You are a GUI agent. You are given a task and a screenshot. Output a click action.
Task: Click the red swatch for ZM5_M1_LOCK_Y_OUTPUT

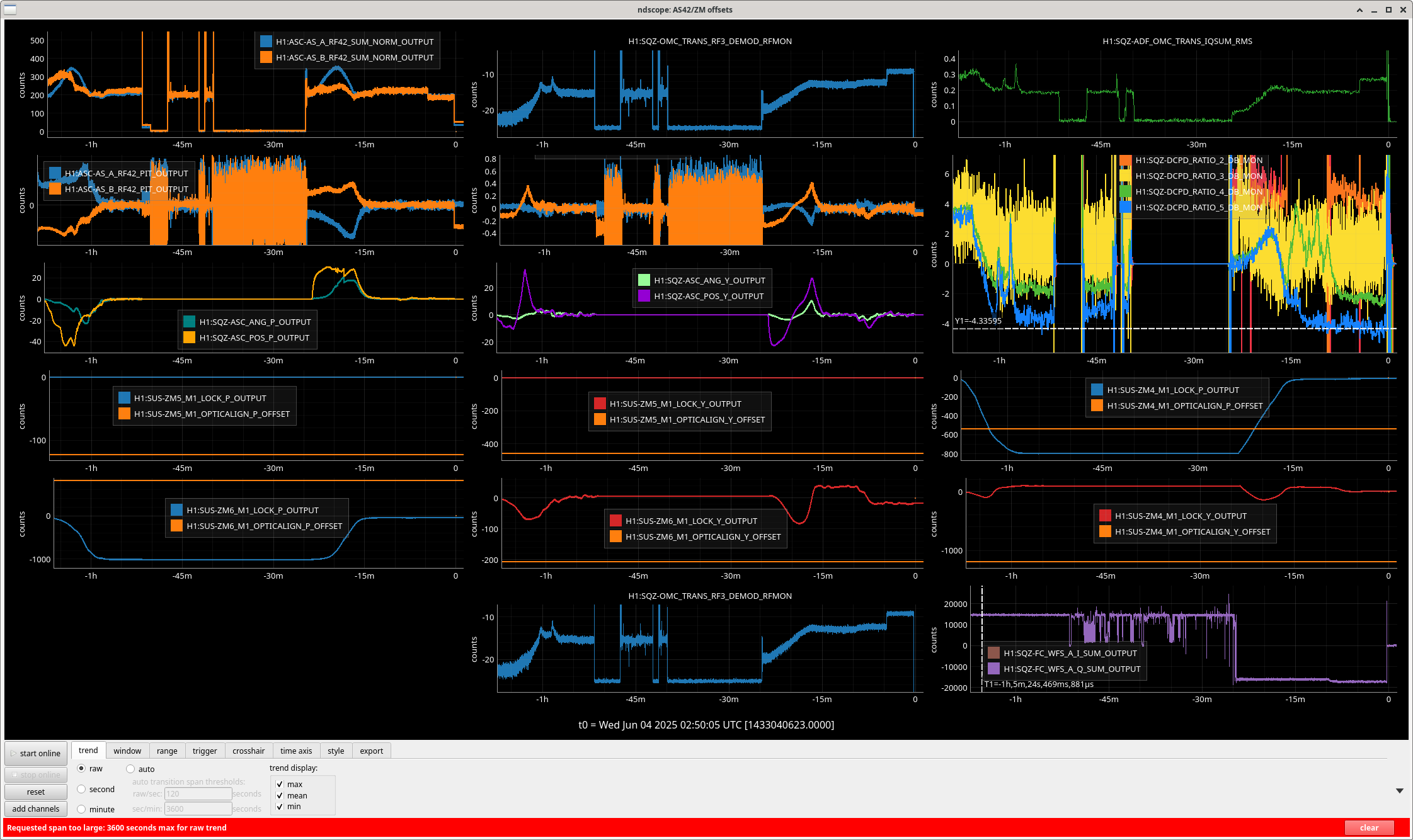pos(600,404)
